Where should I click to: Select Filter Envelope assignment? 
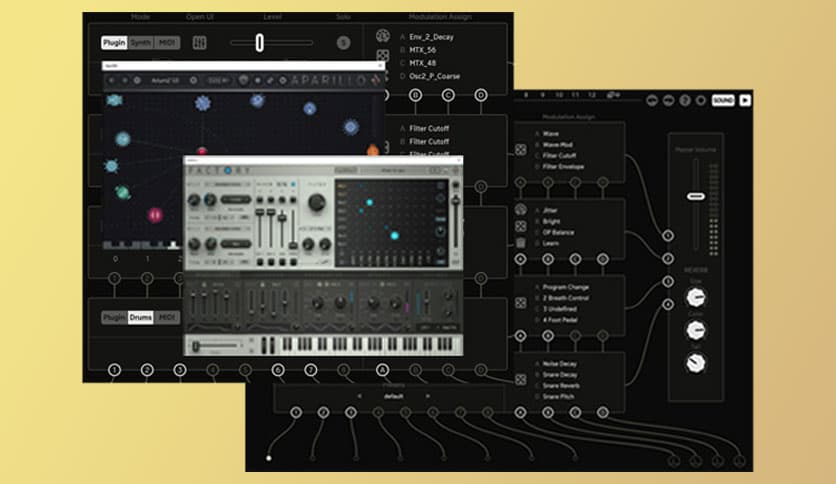[x=563, y=166]
